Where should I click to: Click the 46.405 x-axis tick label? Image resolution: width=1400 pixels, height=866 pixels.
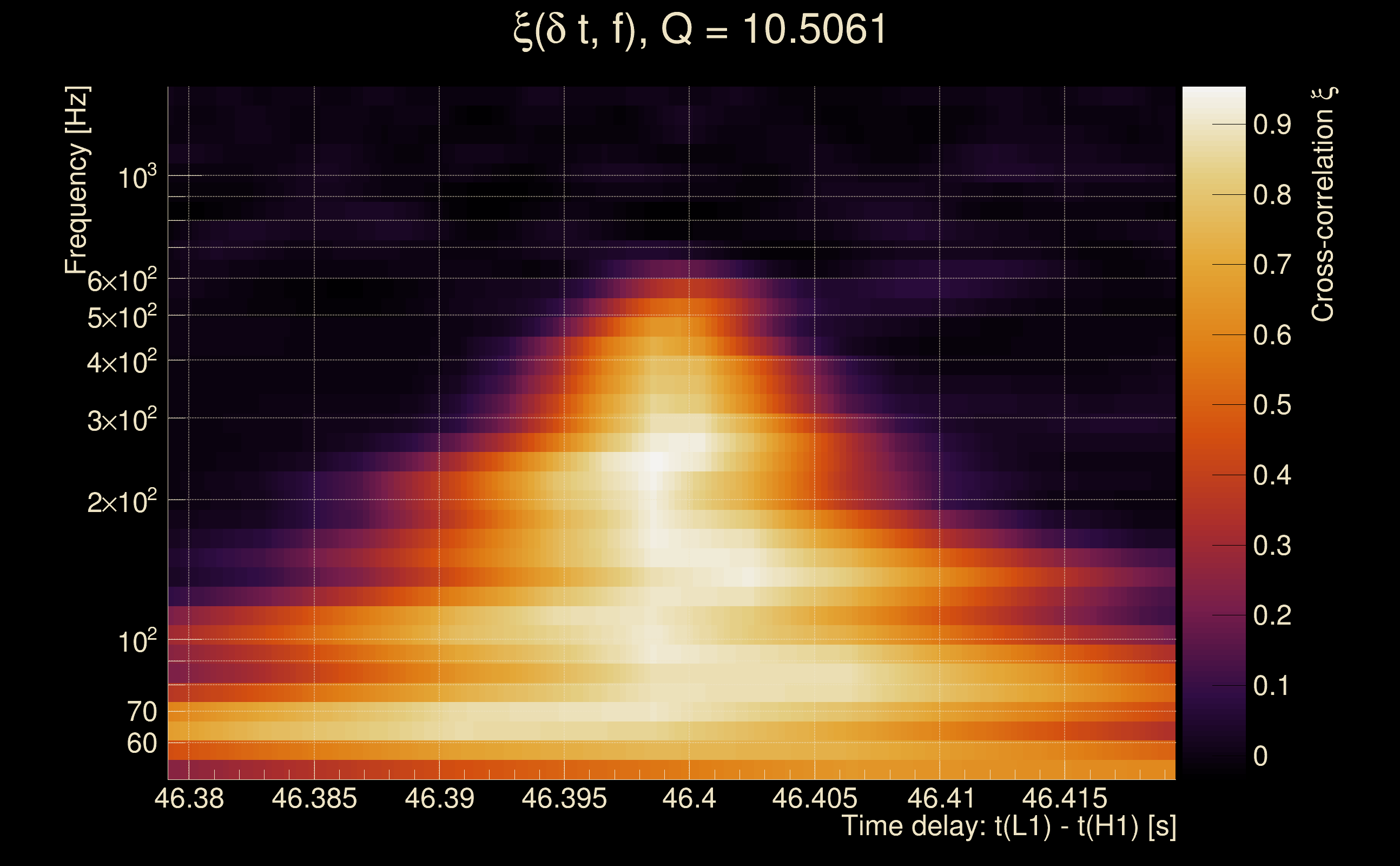coord(814,798)
